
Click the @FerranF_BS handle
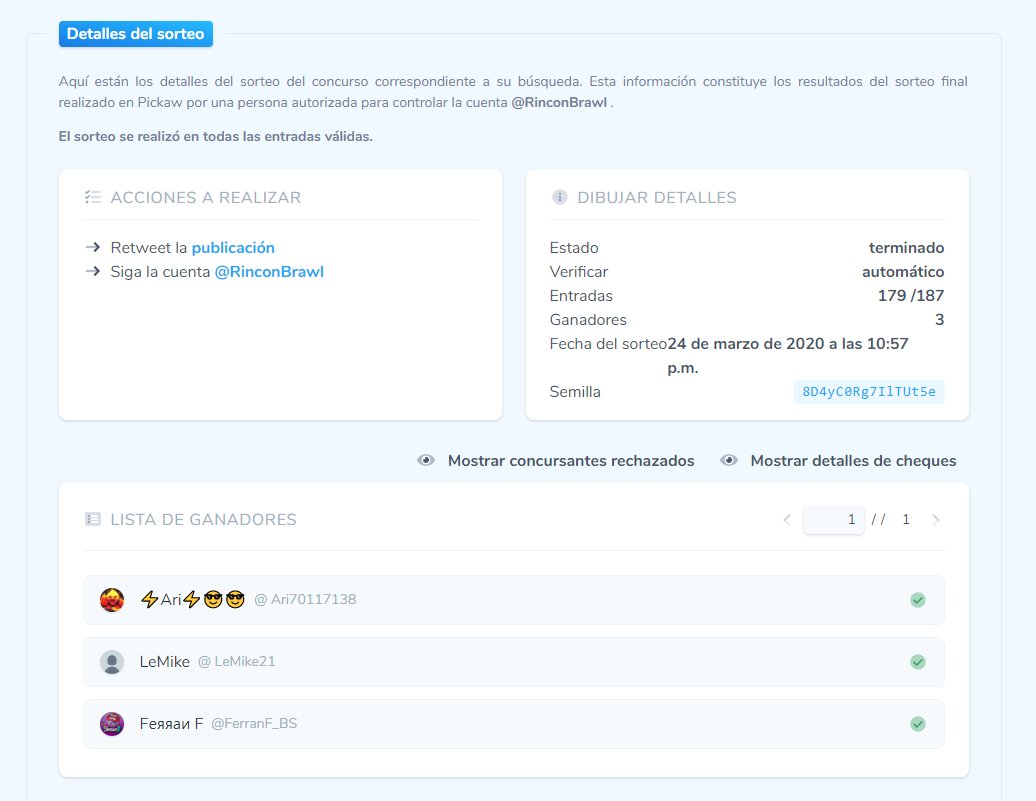point(254,724)
